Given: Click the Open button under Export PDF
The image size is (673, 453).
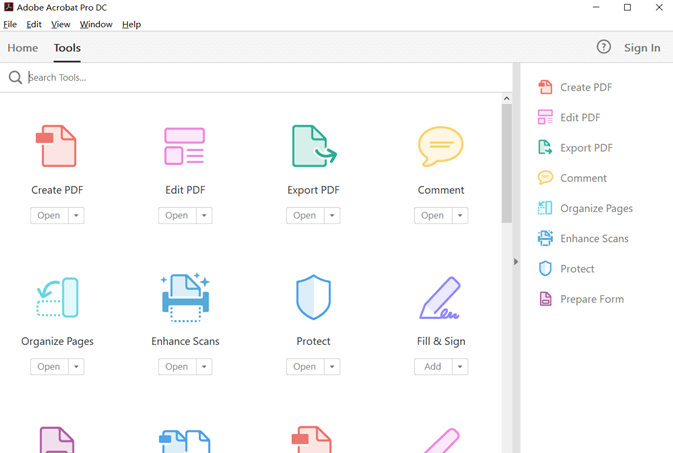Looking at the screenshot, I should 305,216.
